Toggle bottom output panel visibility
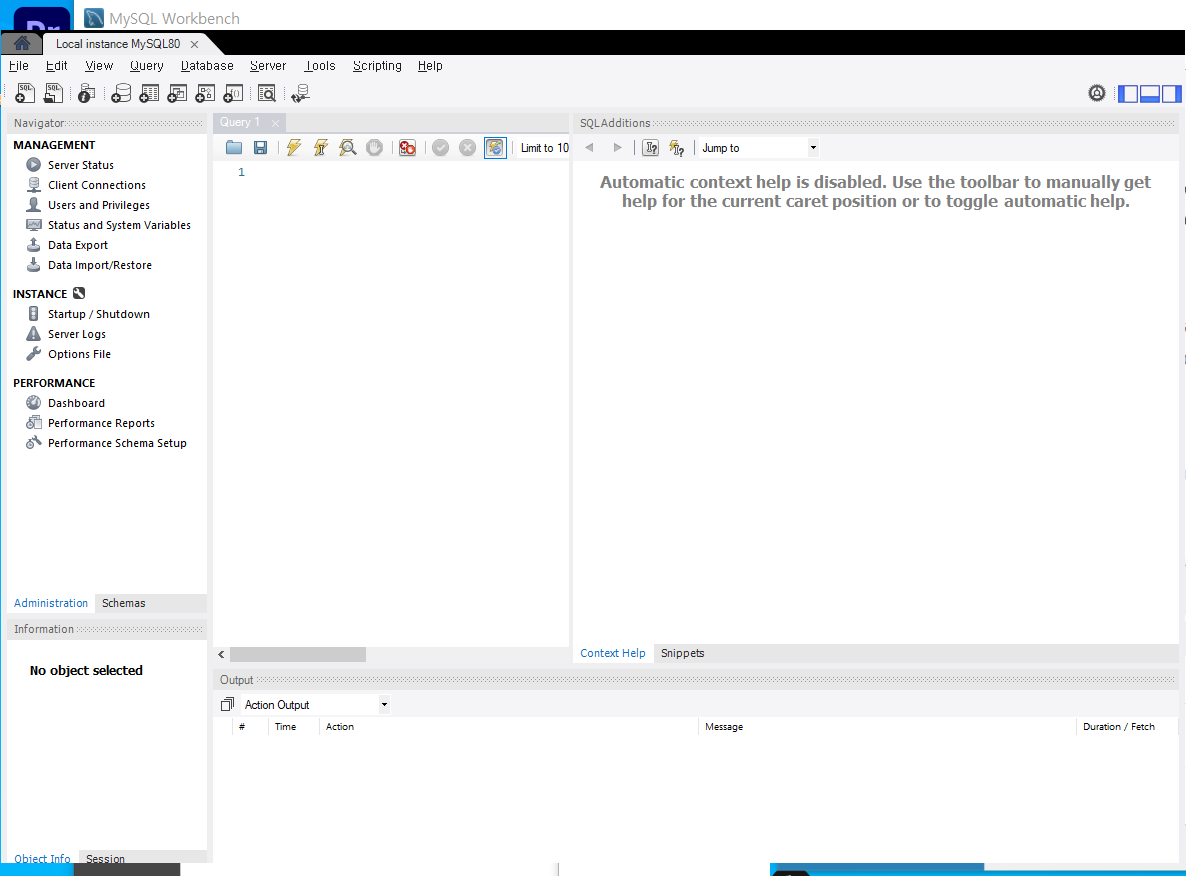This screenshot has width=1186, height=876. (x=1150, y=94)
